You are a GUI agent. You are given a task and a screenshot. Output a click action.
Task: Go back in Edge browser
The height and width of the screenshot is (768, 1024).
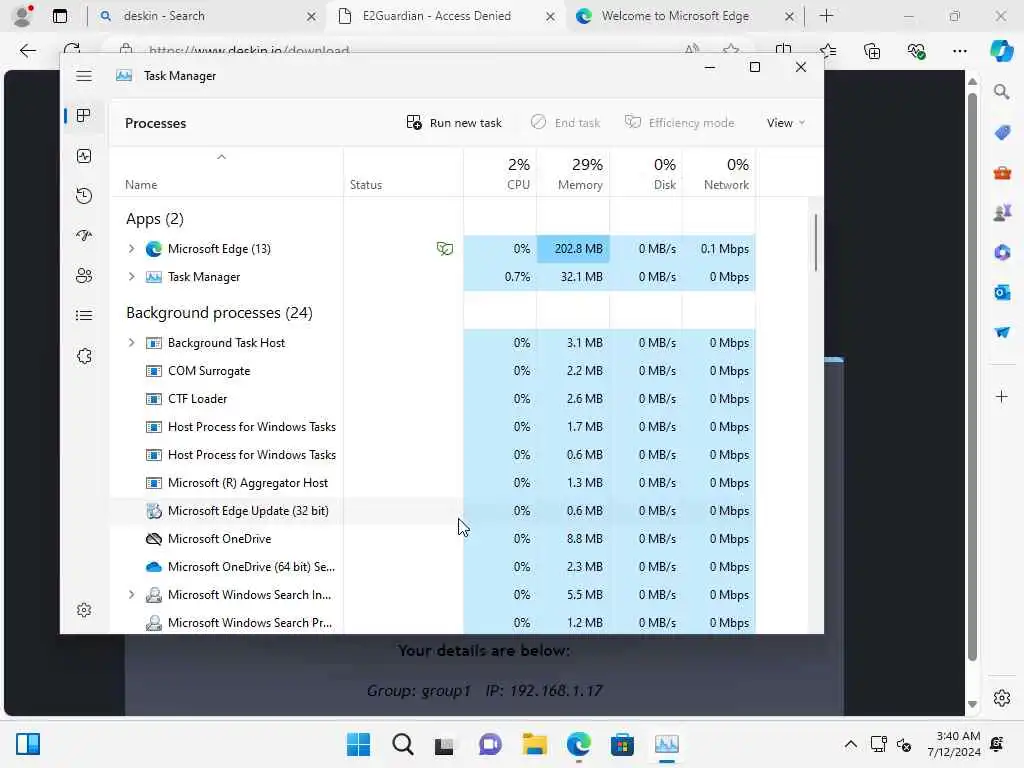[x=27, y=50]
